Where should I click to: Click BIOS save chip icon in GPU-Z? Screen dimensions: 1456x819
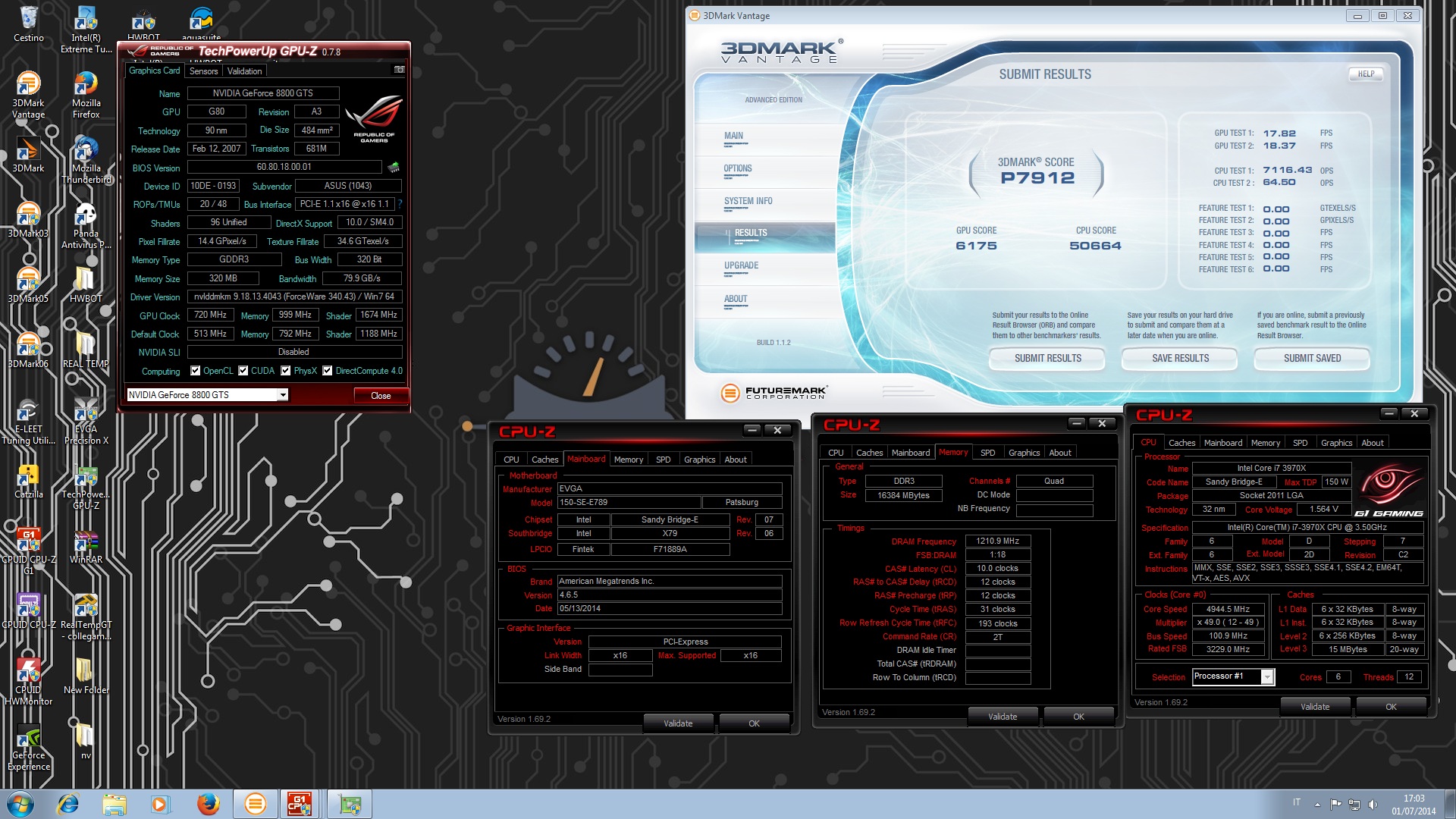[x=394, y=167]
